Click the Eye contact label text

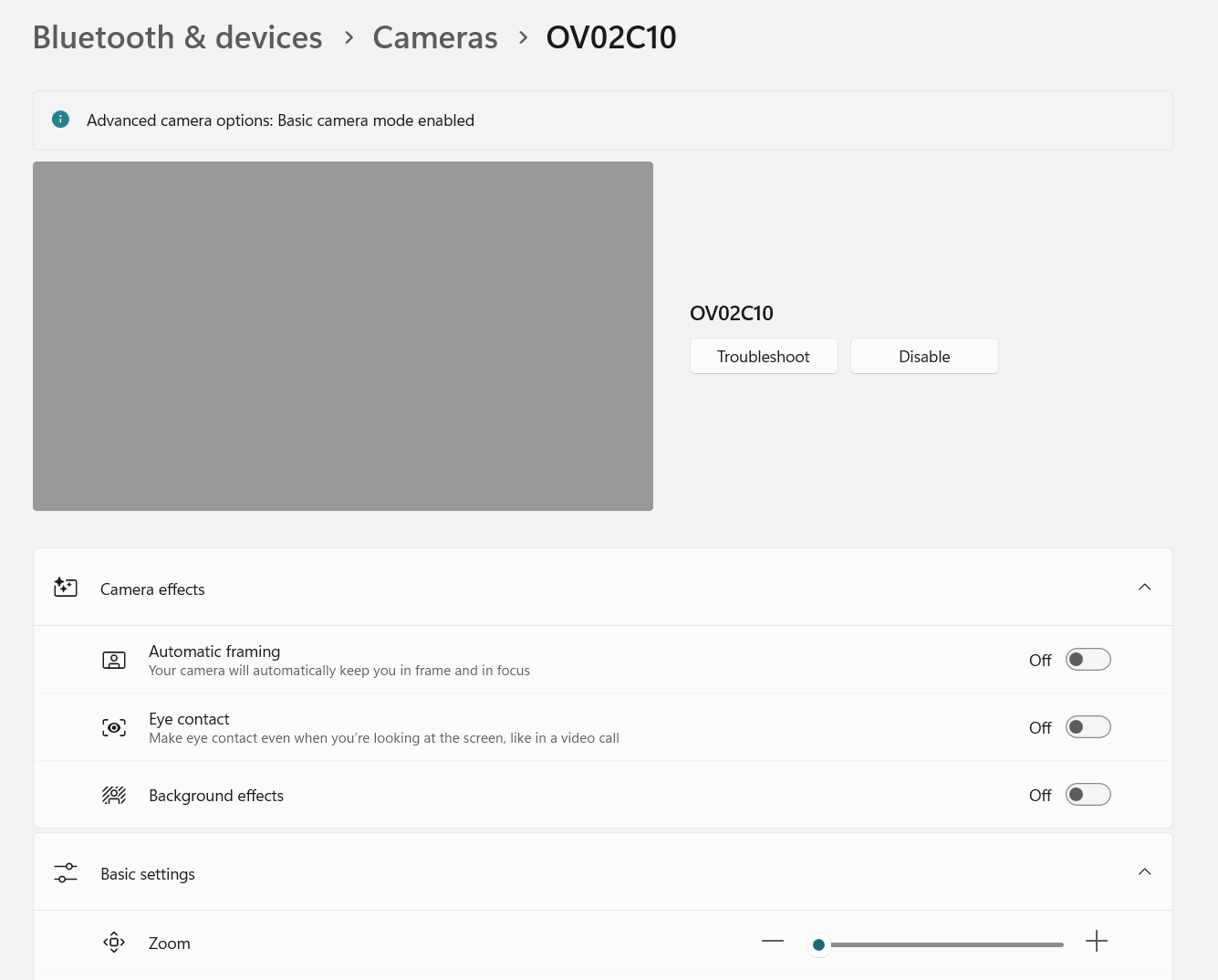(x=189, y=719)
